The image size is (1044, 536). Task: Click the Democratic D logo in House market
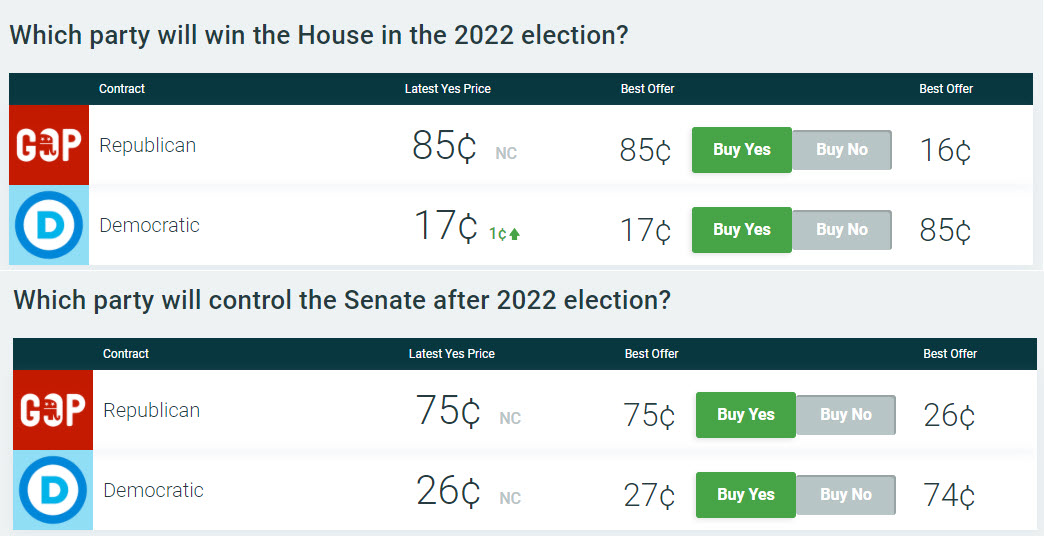tap(49, 225)
